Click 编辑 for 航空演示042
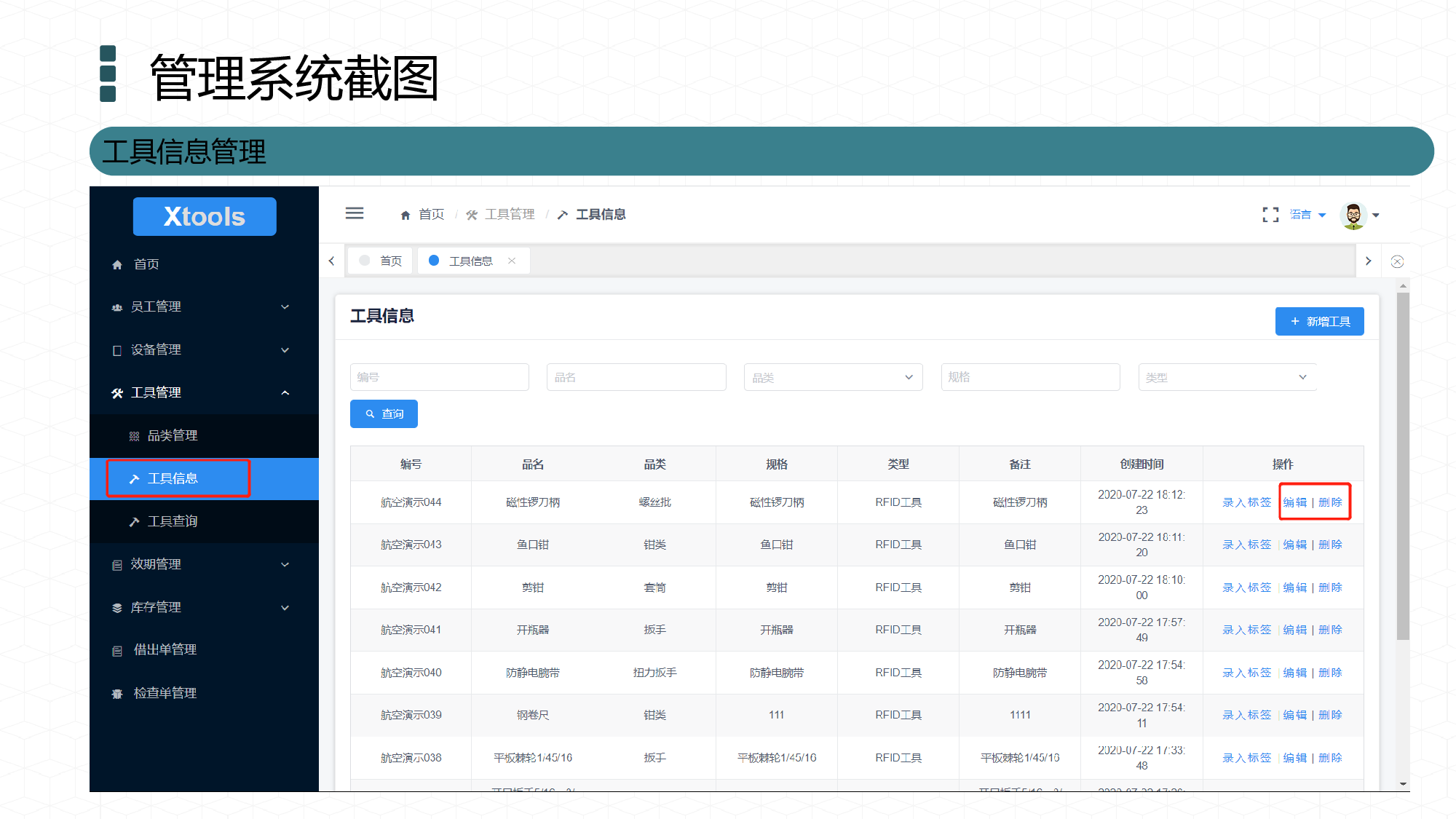This screenshot has height=819, width=1456. [1294, 587]
